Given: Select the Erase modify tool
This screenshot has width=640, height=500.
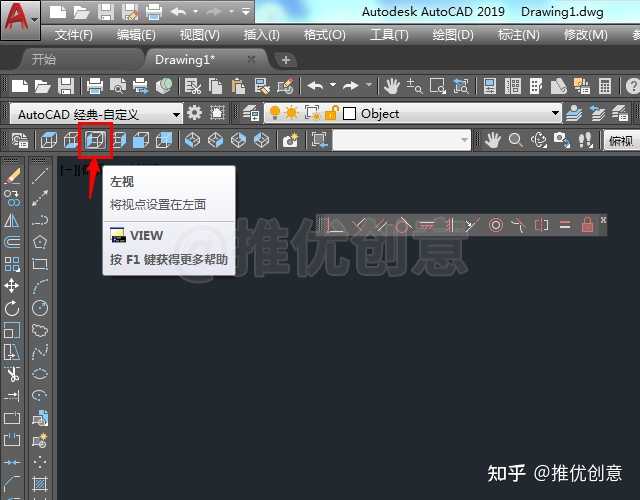Looking at the screenshot, I should tap(12, 176).
